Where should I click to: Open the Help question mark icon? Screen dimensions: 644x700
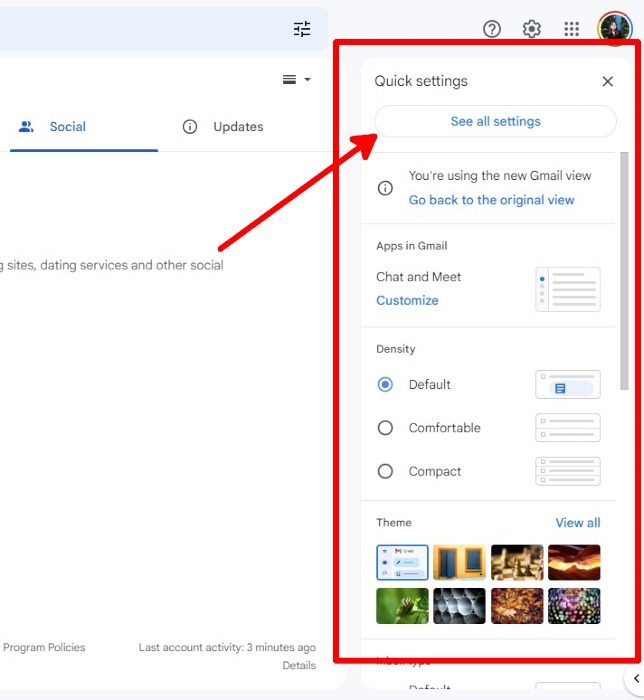tap(492, 29)
